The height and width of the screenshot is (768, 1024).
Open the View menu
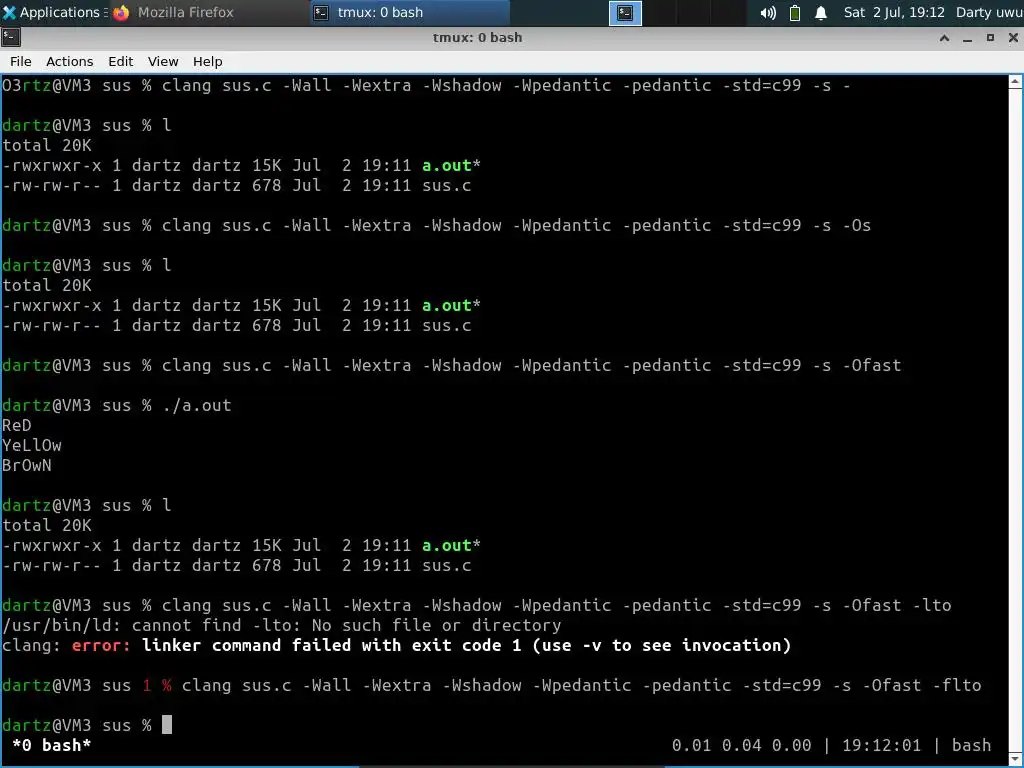tap(163, 61)
